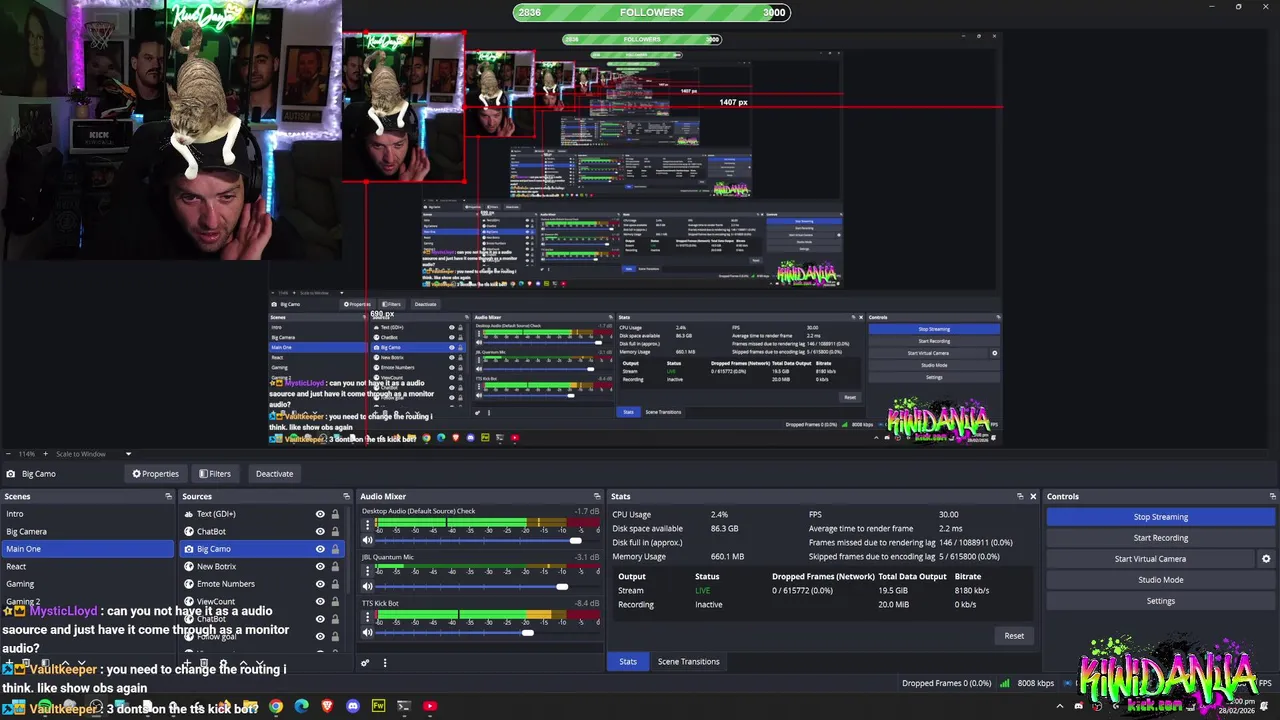Viewport: 1280px width, 720px height.
Task: Open the Audio Mixer dots menu beside gear
Action: [384, 662]
